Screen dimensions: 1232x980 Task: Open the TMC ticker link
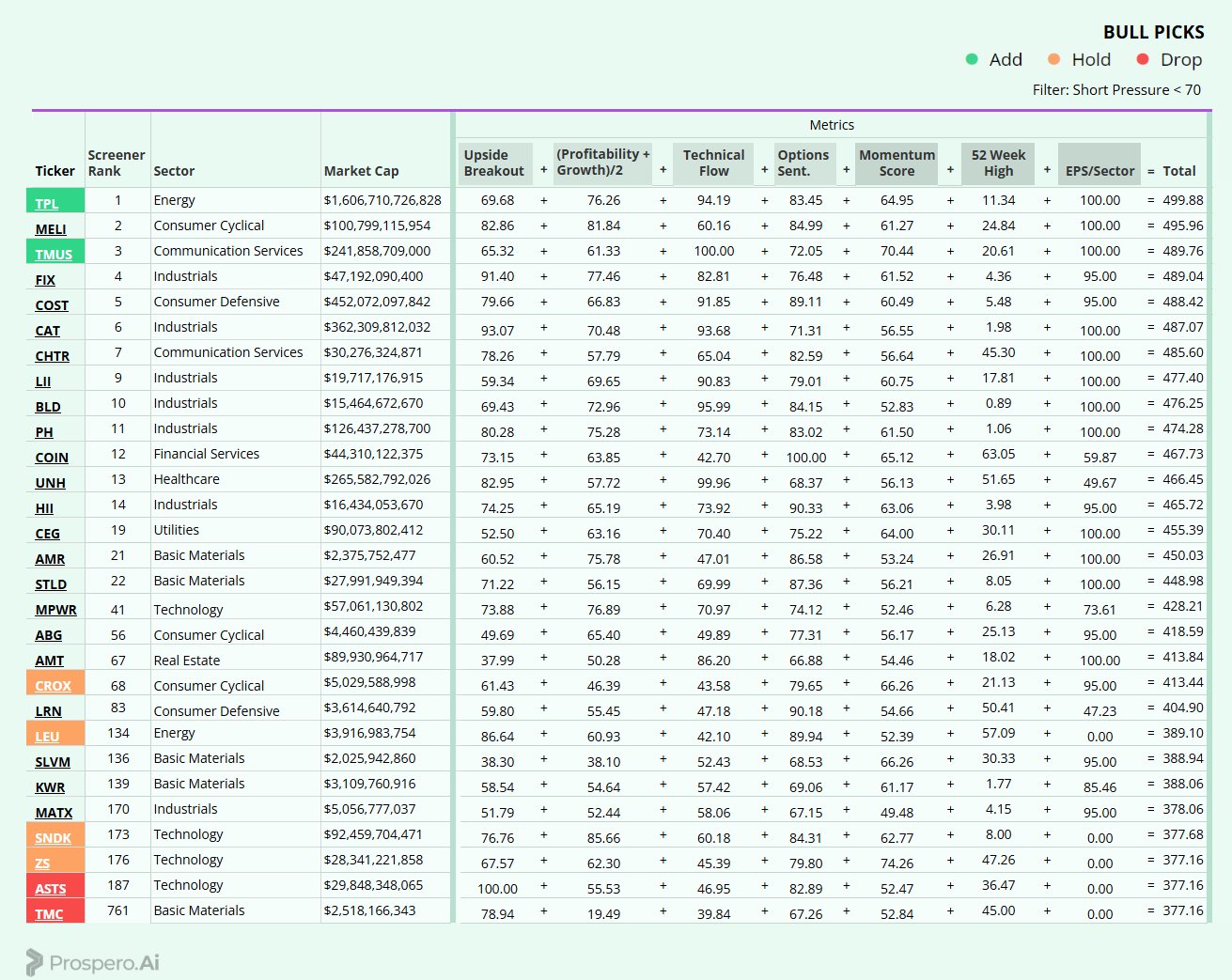pos(49,914)
